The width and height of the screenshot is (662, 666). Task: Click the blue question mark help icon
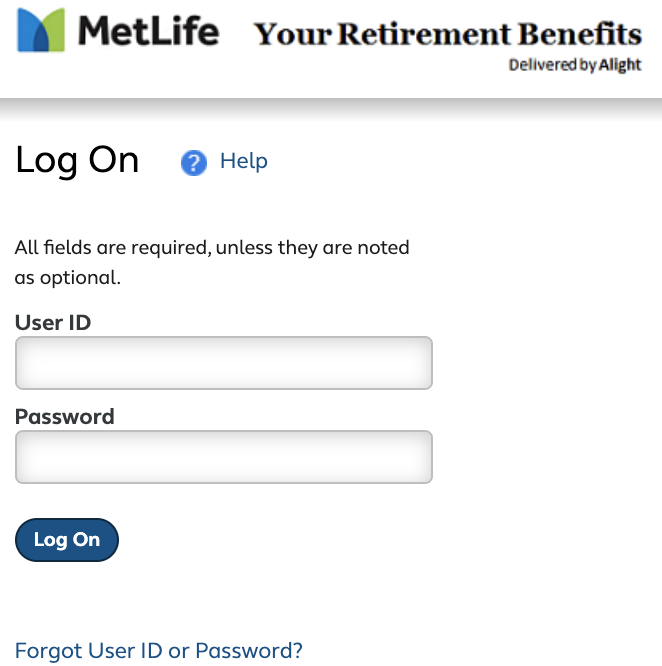point(194,162)
